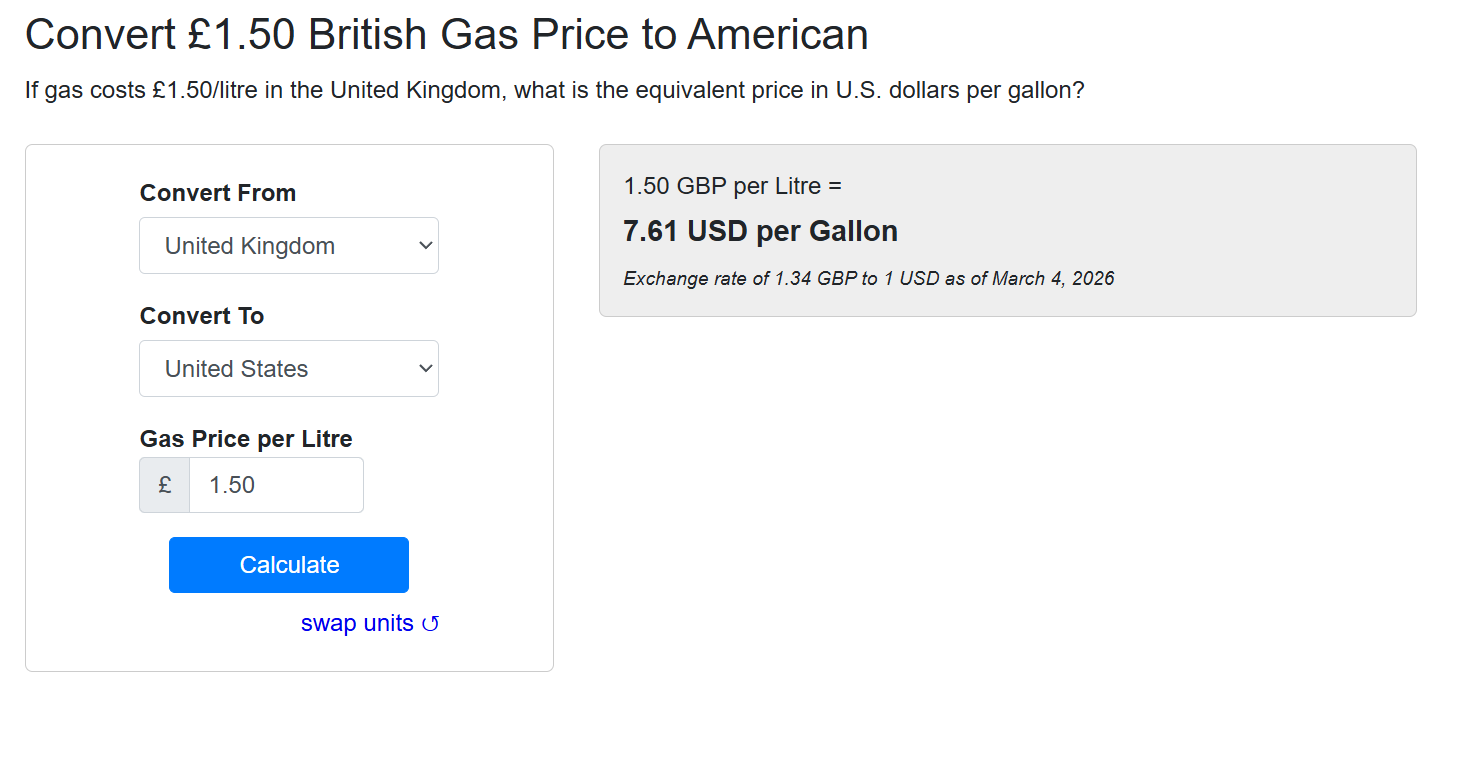Viewport: 1483px width, 757px height.
Task: Click the 'swap units' link
Action: click(357, 624)
